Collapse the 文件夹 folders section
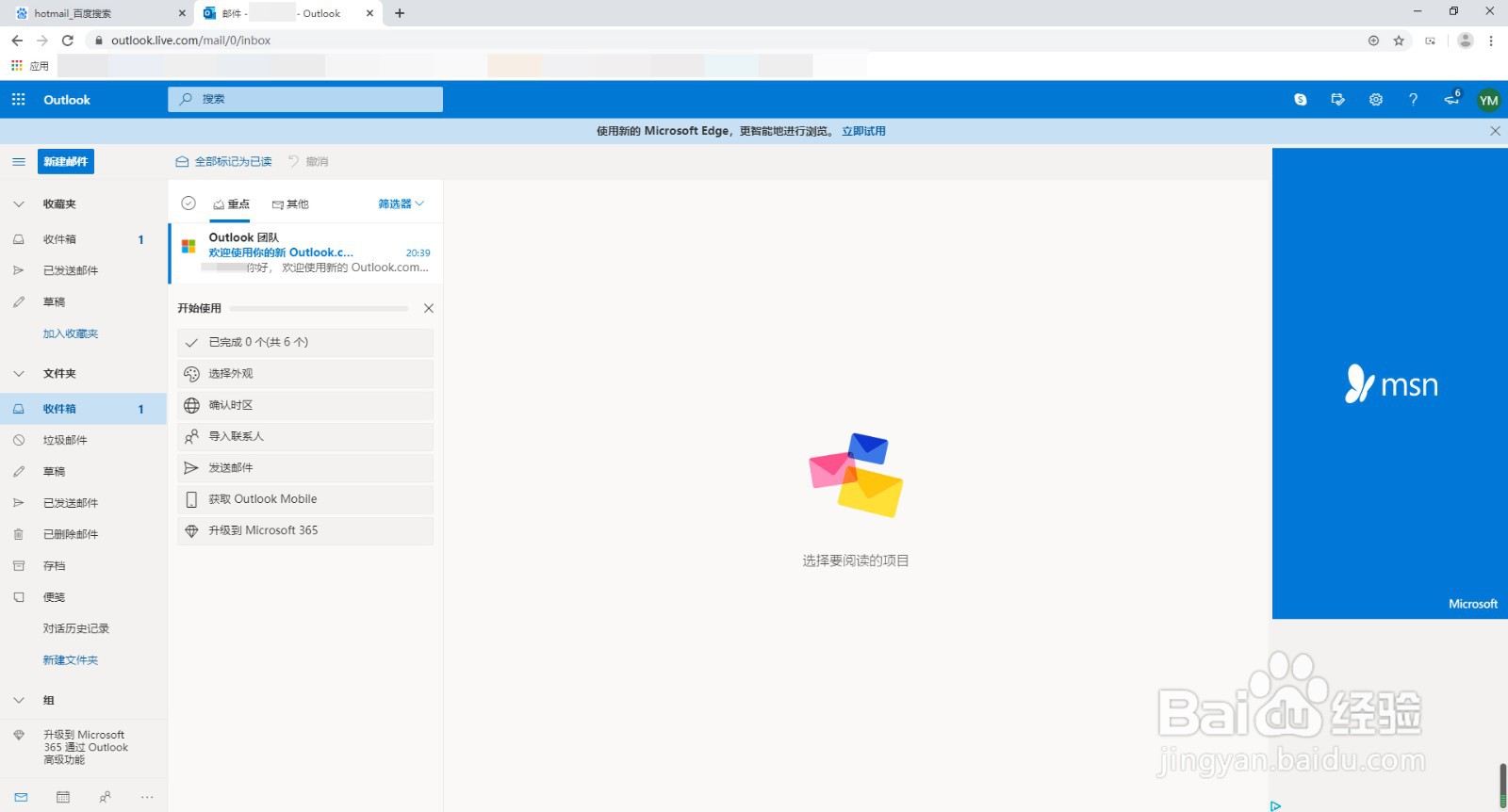1508x812 pixels. (18, 373)
